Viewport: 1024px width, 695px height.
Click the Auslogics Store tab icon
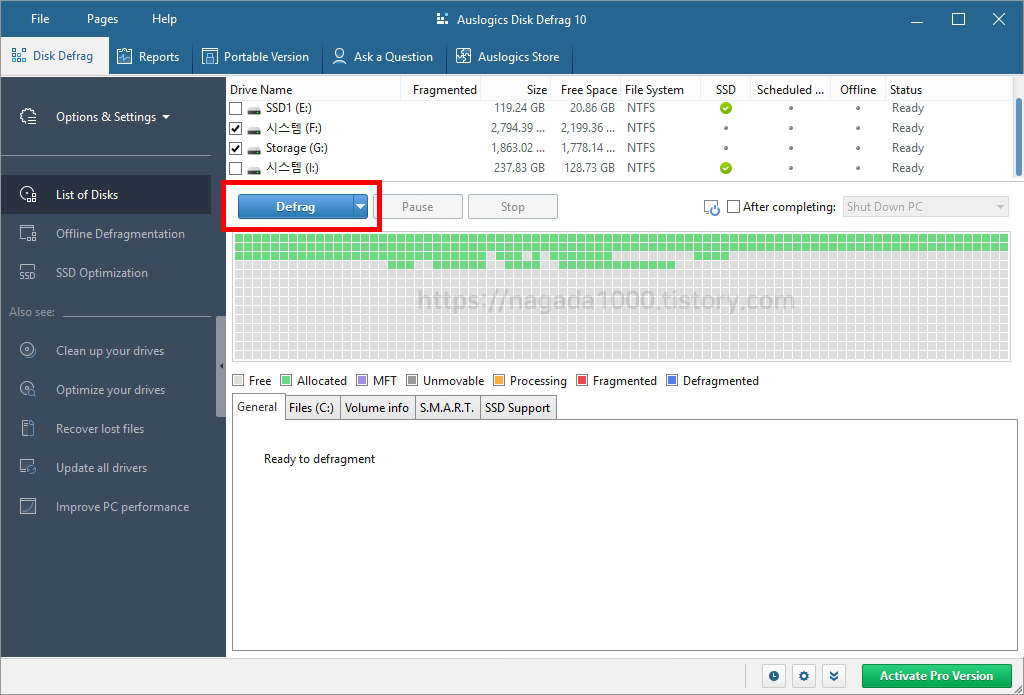tap(463, 57)
